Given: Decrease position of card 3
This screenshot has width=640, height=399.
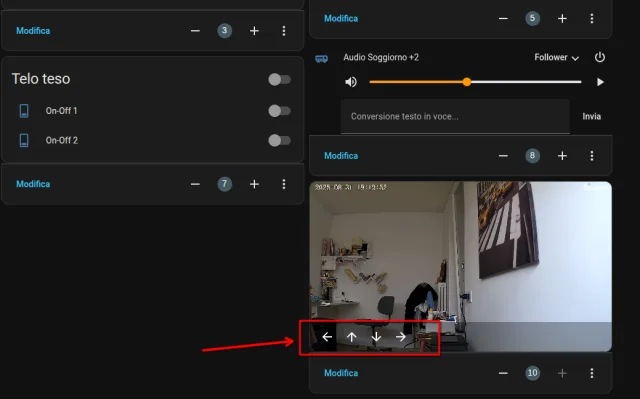Looking at the screenshot, I should coord(195,31).
